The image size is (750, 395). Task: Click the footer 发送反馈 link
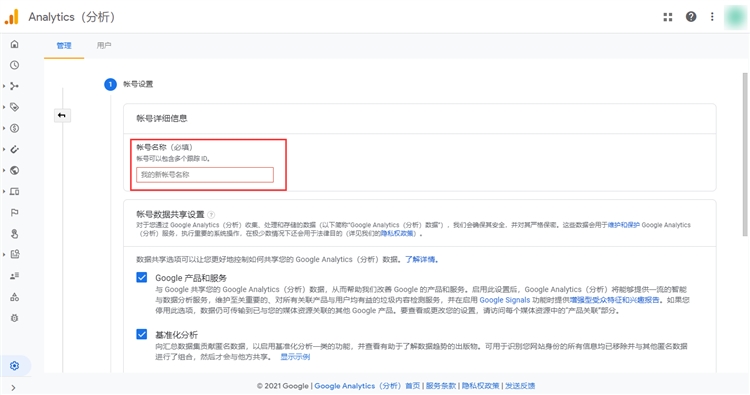(x=520, y=386)
